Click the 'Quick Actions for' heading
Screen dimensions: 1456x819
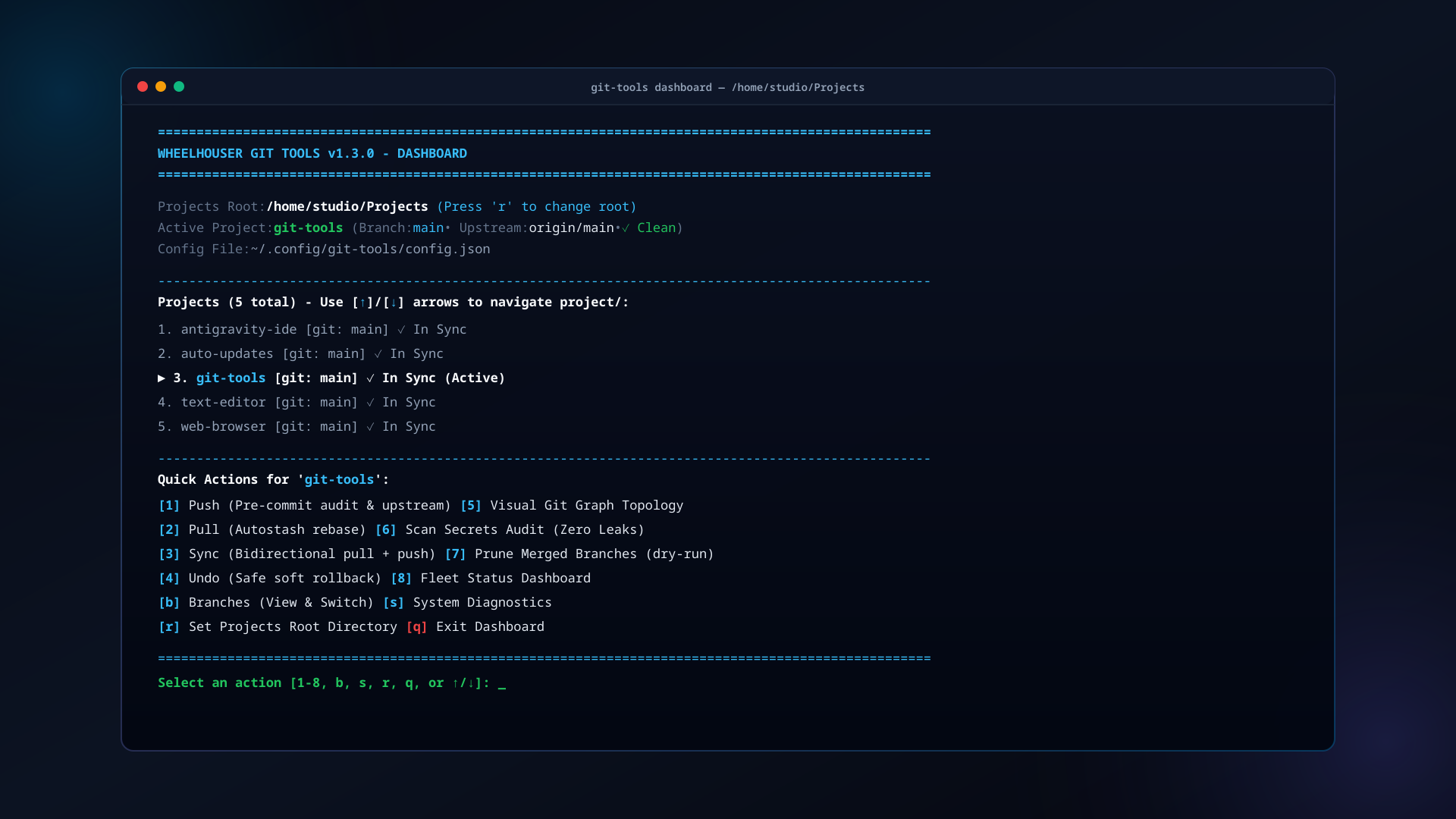[x=273, y=479]
